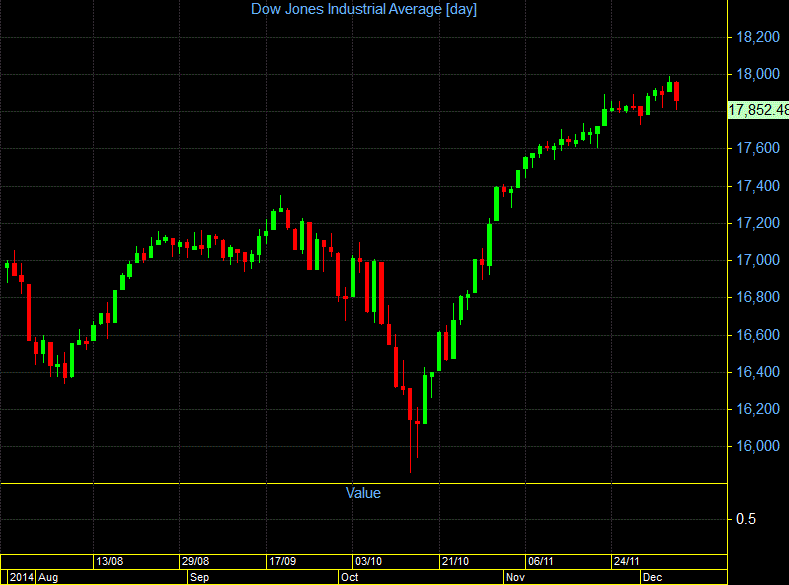Click the 17,000 price axis label
Viewport: 789px width, 585px height.
[758, 260]
